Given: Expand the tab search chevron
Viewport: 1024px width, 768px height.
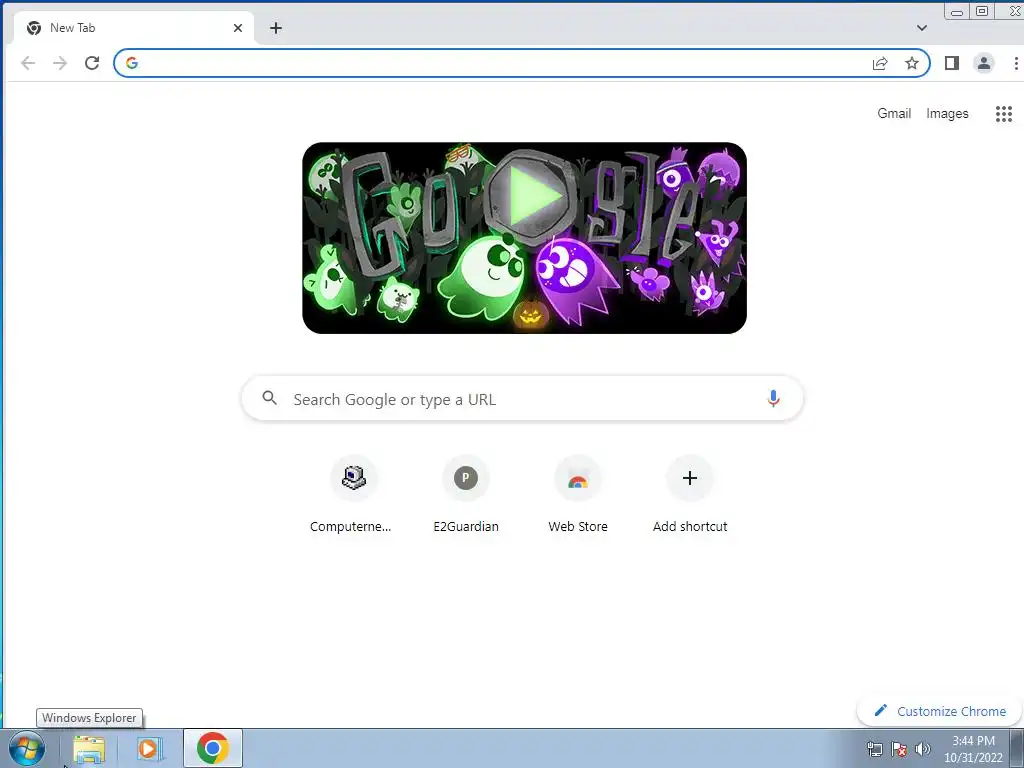Looking at the screenshot, I should coord(921,28).
